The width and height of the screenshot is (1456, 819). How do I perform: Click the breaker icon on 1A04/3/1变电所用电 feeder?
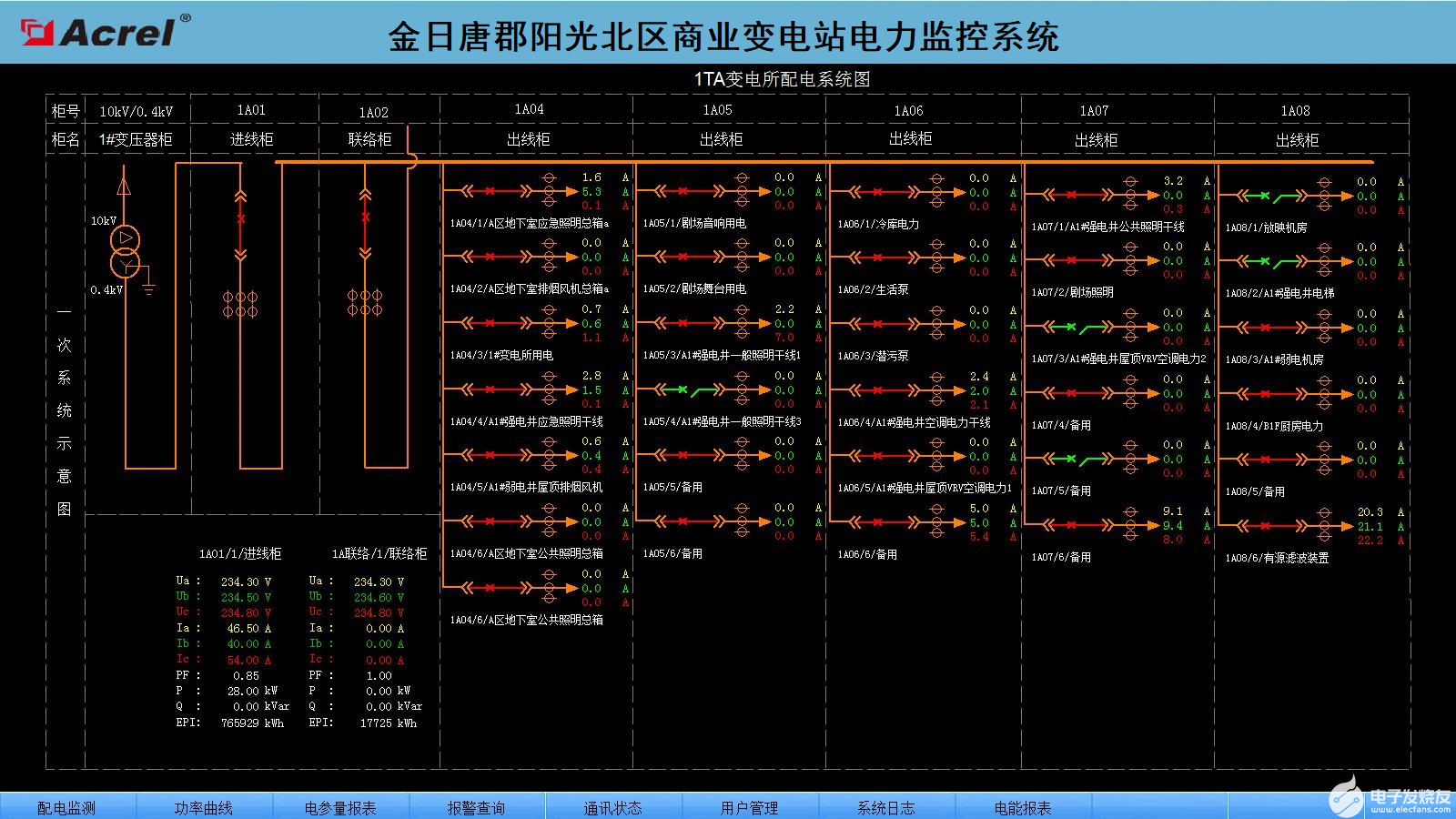pos(490,323)
